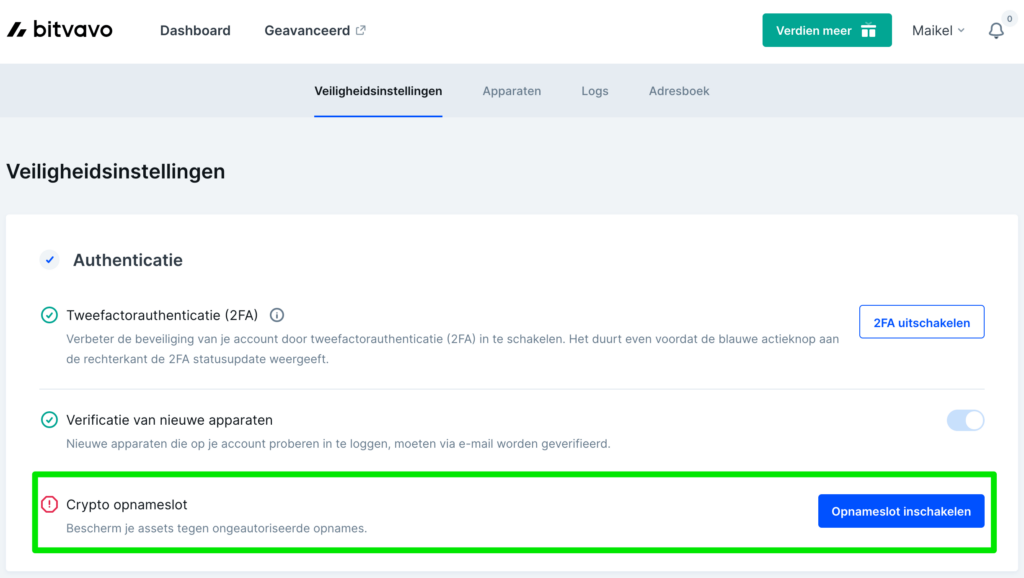Viewport: 1024px width, 578px height.
Task: Disable verification of new devices toggle
Action: click(964, 420)
